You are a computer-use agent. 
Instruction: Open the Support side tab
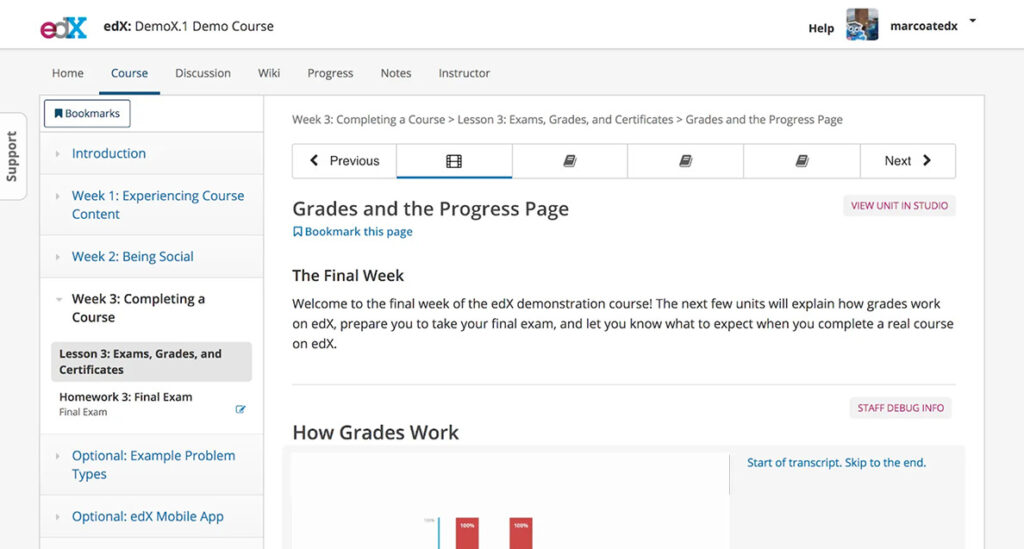12,156
